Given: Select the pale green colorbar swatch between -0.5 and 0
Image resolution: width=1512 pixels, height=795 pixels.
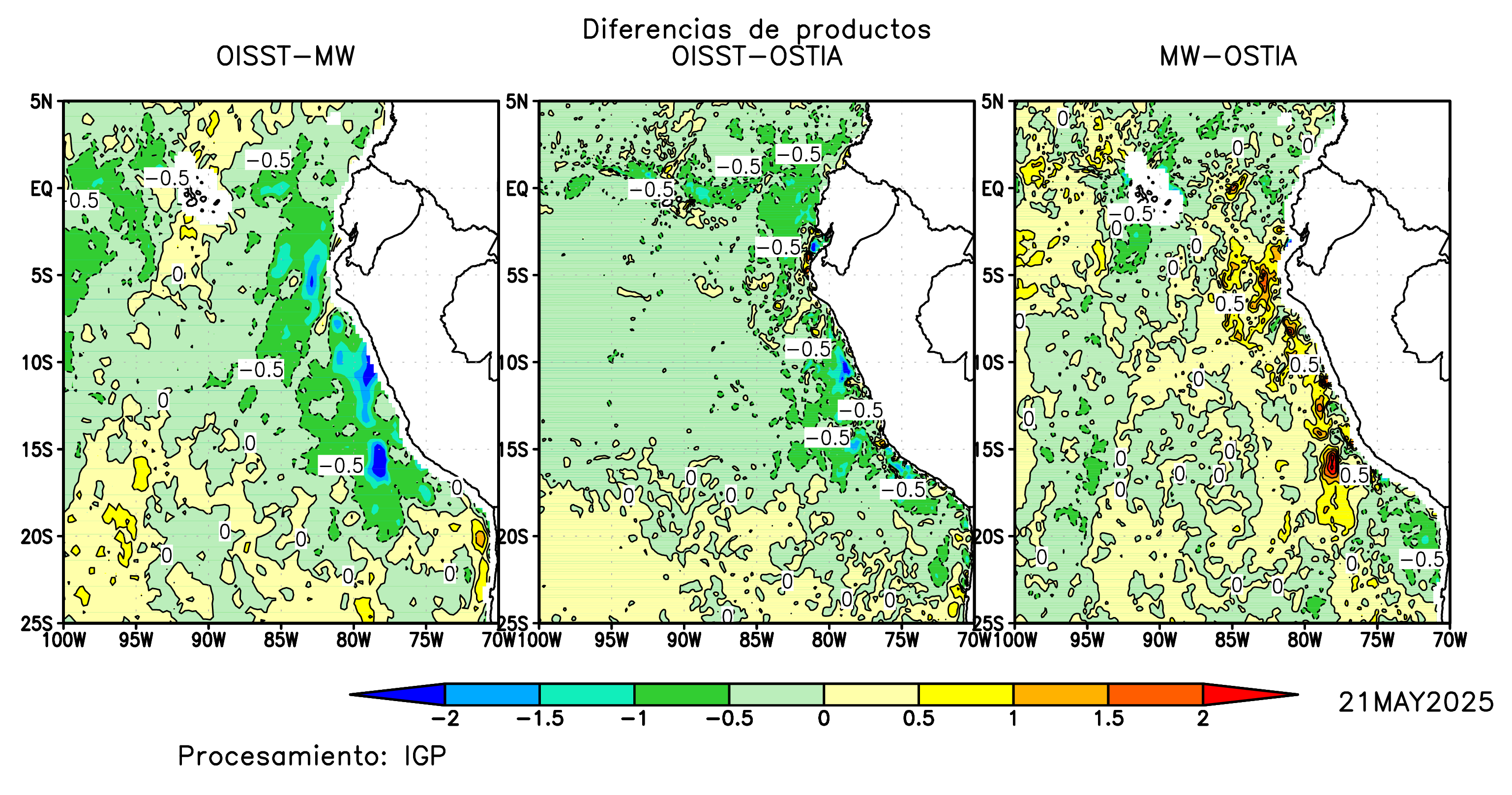Looking at the screenshot, I should (776, 694).
